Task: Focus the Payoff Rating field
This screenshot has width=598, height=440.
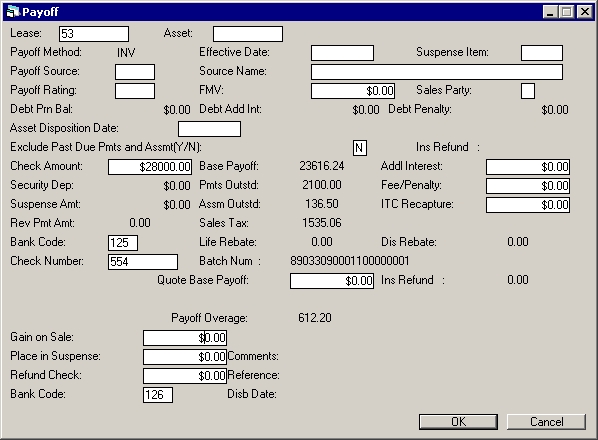Action: click(x=135, y=91)
